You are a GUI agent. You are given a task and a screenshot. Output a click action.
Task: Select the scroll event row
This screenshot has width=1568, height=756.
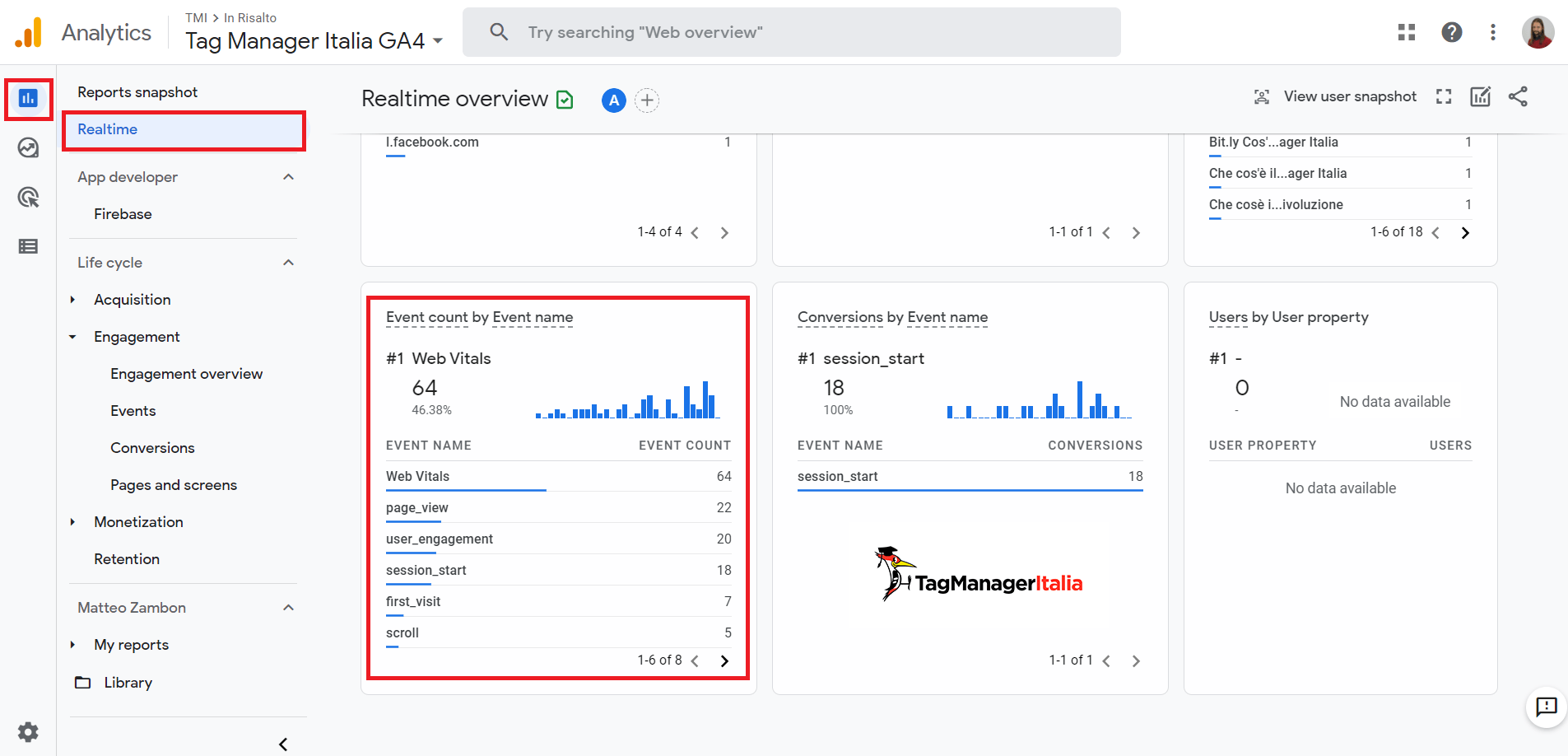tap(559, 633)
